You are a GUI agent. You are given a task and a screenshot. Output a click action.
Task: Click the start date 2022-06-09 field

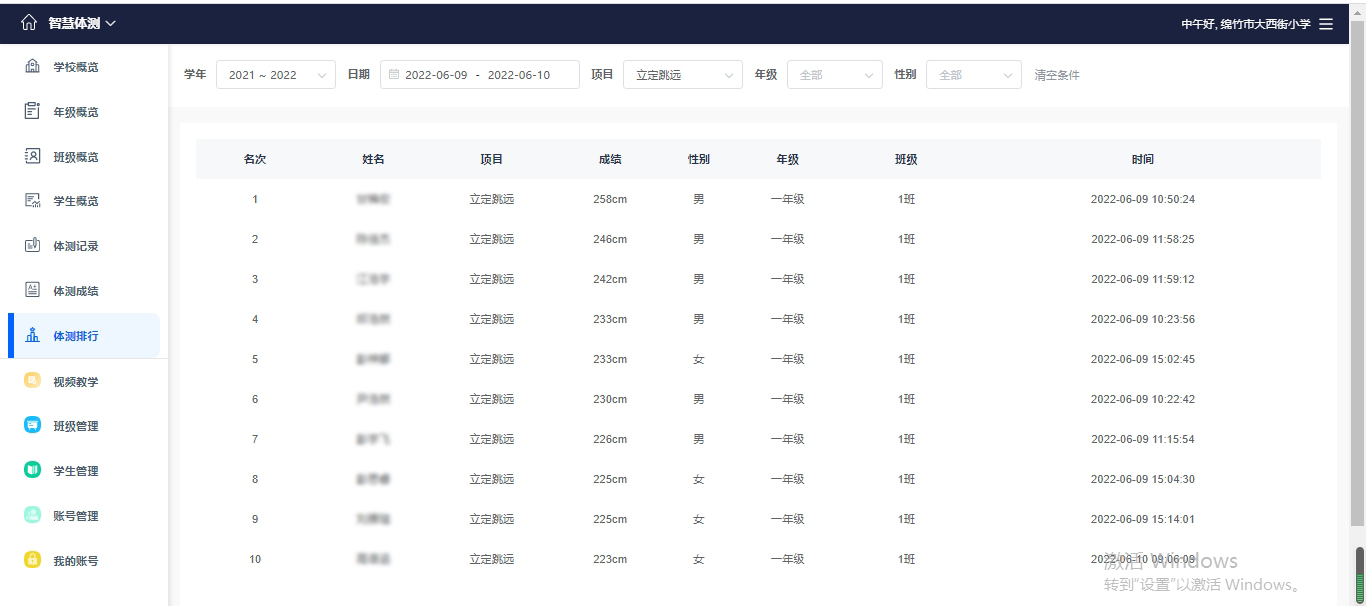point(436,75)
